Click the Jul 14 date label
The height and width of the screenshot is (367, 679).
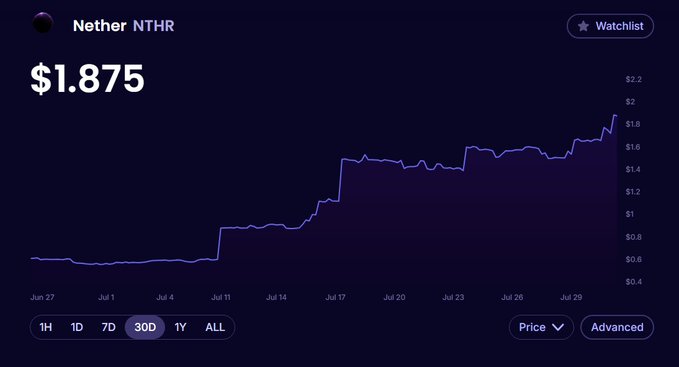[276, 297]
